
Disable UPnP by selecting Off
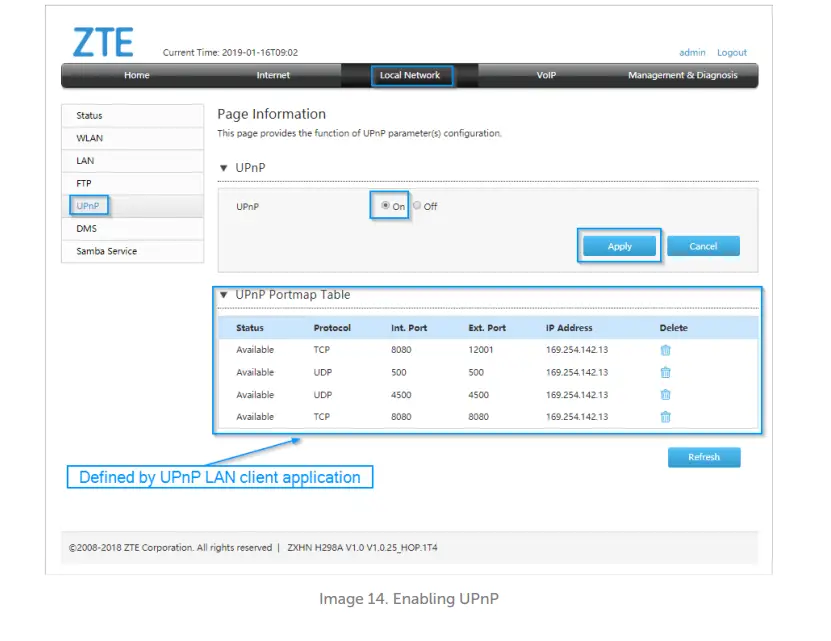pyautogui.click(x=415, y=204)
